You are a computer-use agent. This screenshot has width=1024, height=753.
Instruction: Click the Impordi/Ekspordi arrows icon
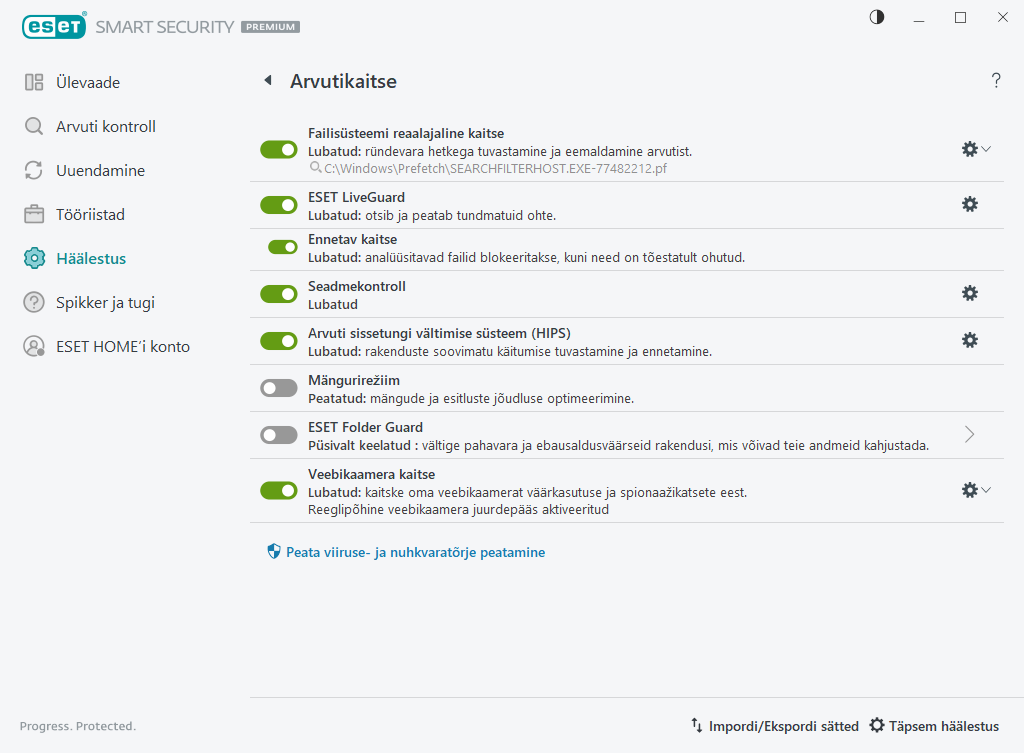tap(696, 726)
